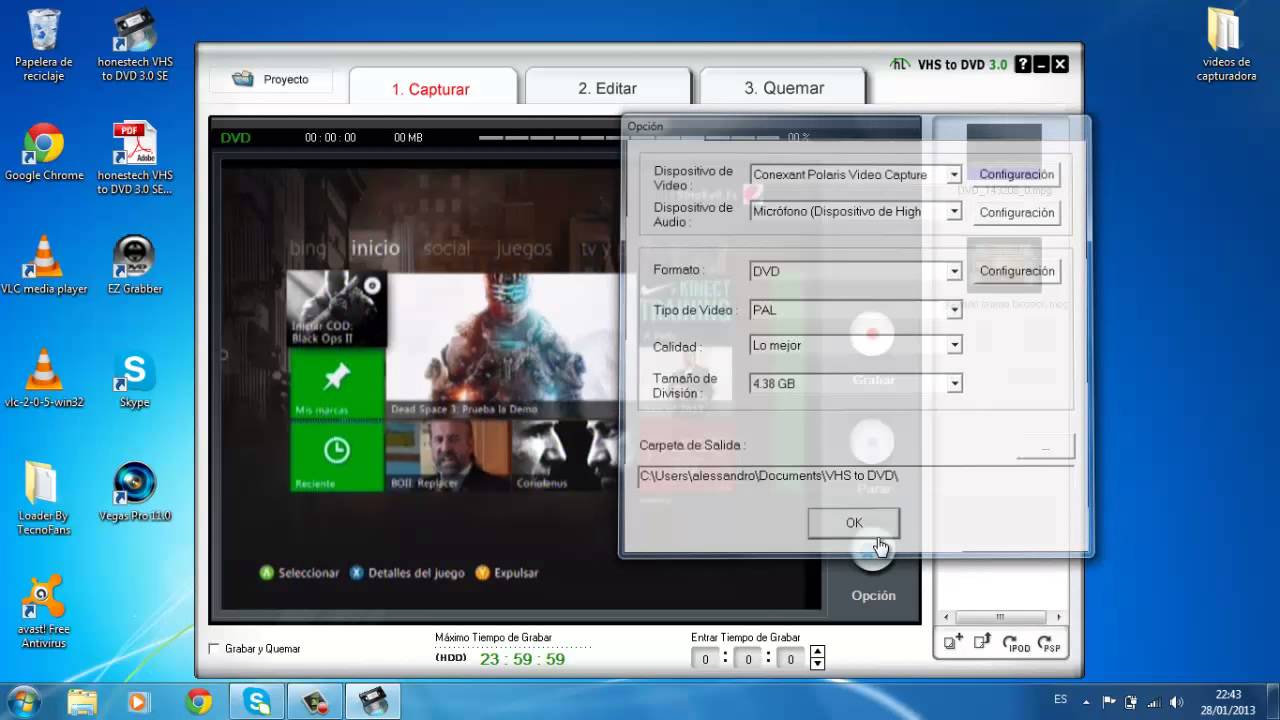Open Skype from the taskbar
The width and height of the screenshot is (1280, 720).
[257, 701]
